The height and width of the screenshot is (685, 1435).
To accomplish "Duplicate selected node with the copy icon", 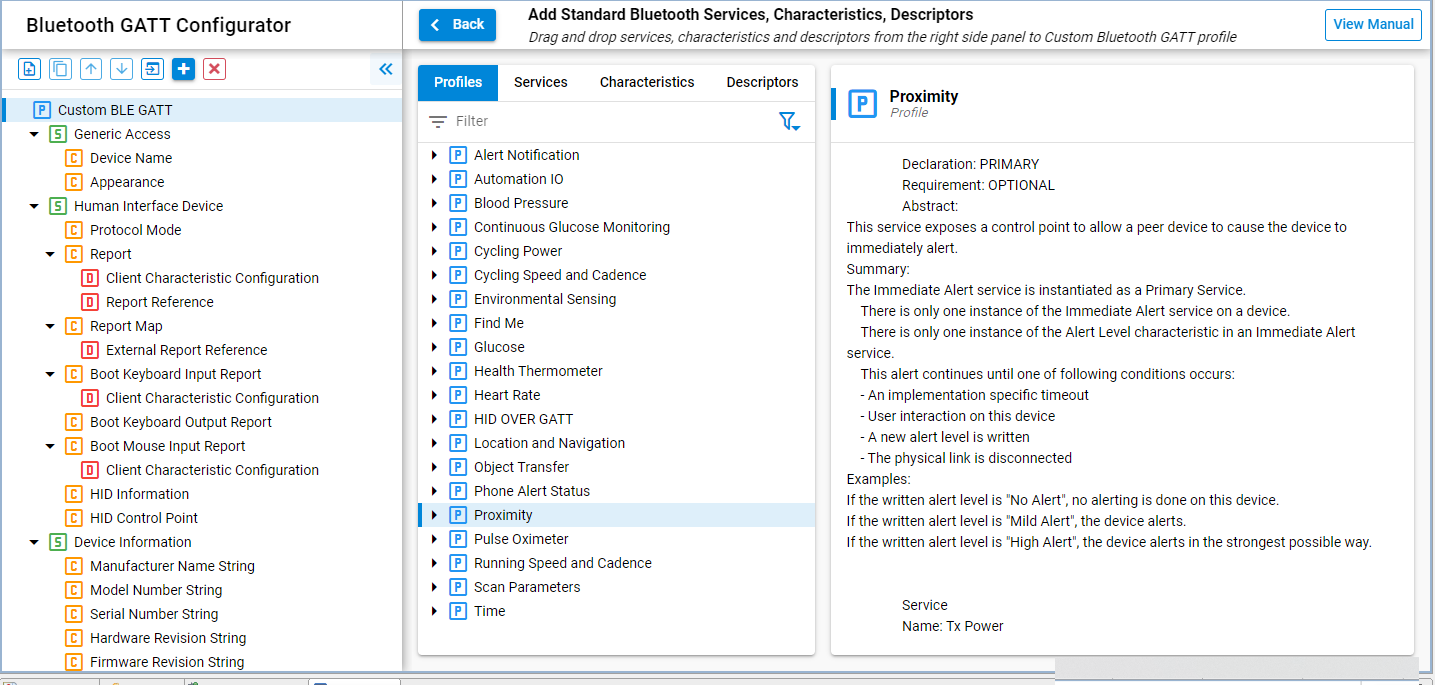I will coord(59,68).
